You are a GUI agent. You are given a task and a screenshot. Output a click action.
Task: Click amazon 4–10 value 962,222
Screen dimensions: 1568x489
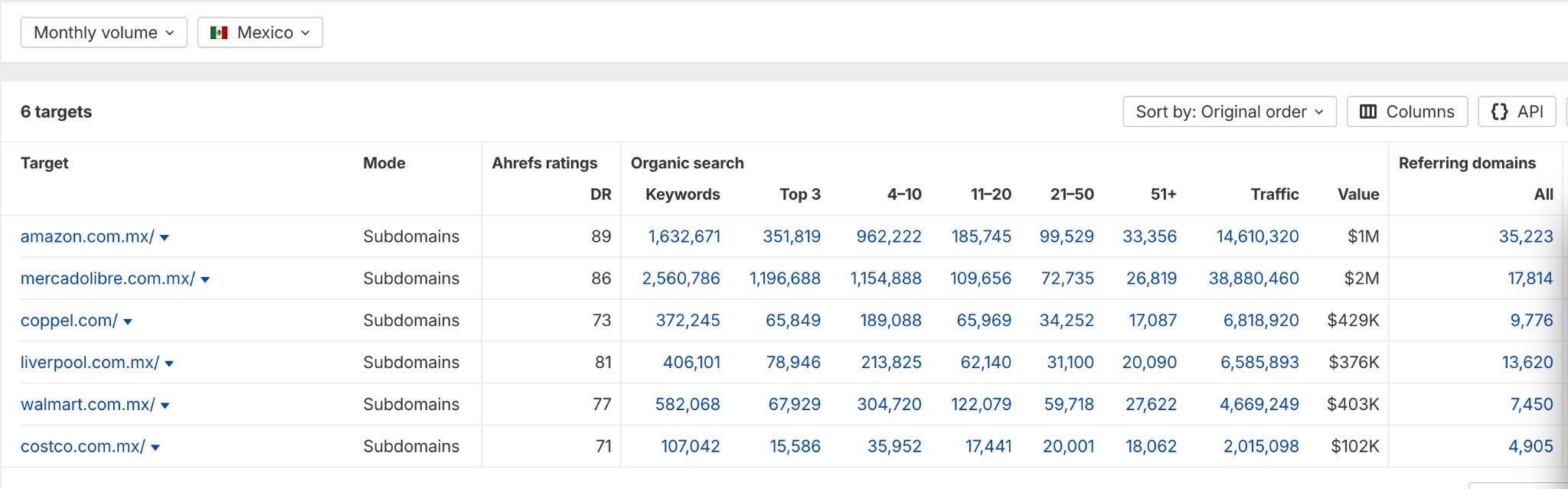point(889,236)
